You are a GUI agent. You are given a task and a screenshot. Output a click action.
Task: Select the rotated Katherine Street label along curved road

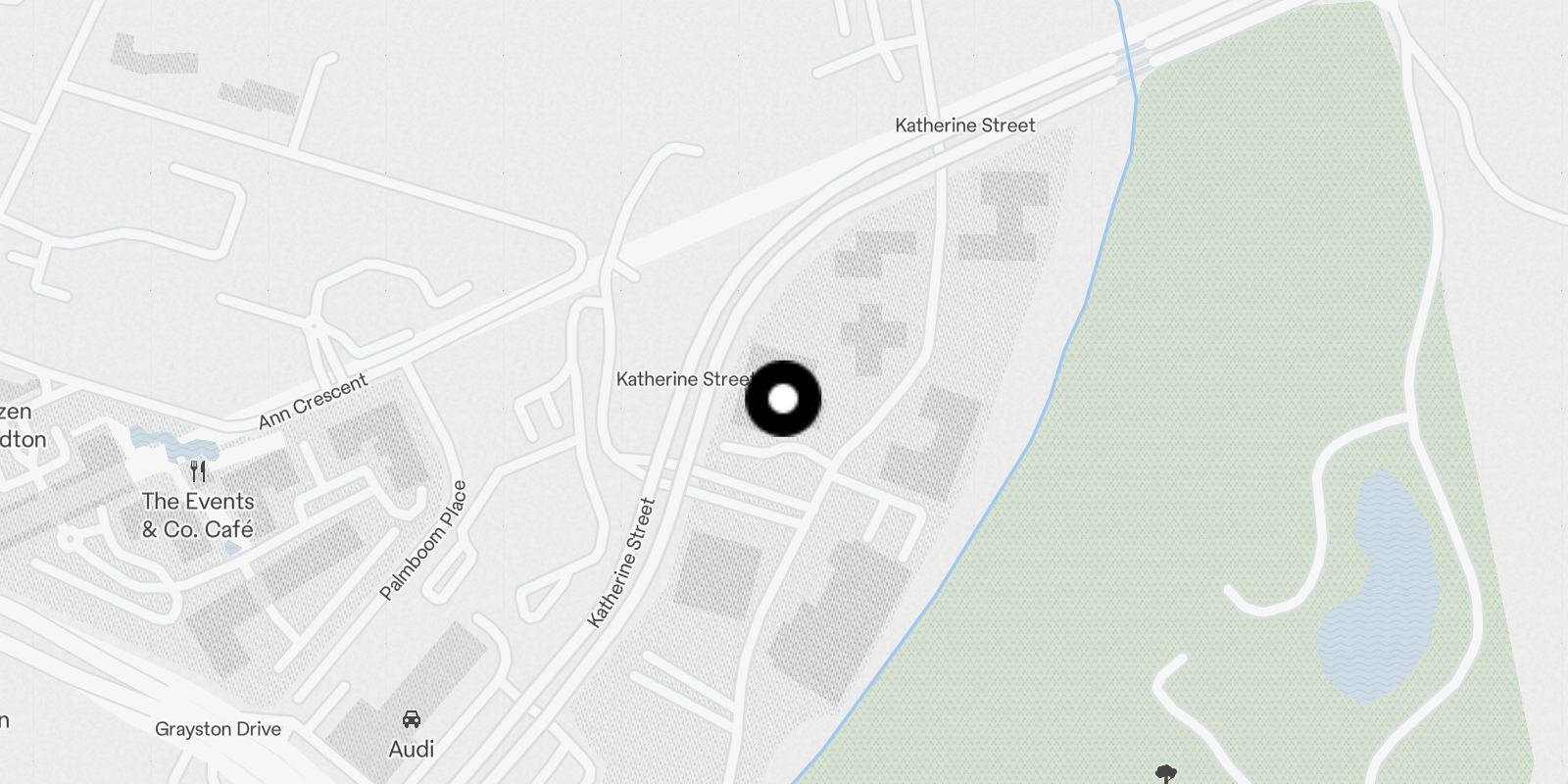coord(620,563)
